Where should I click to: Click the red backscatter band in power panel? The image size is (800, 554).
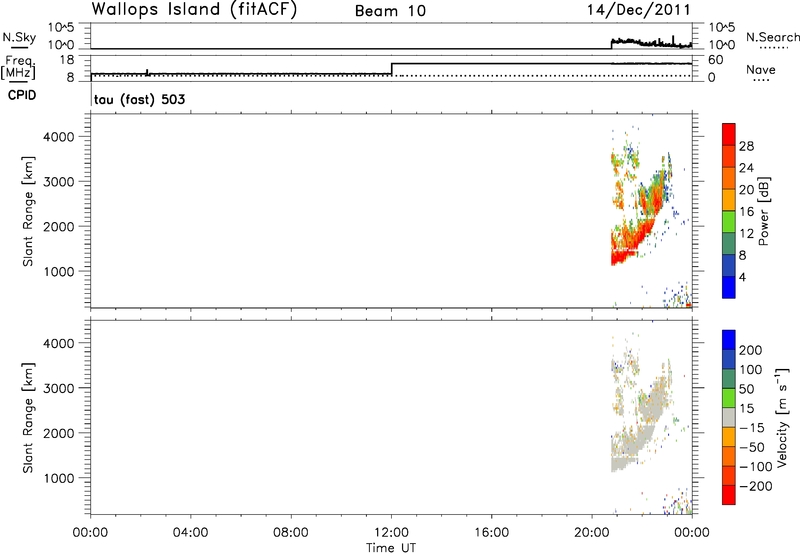coord(633,240)
